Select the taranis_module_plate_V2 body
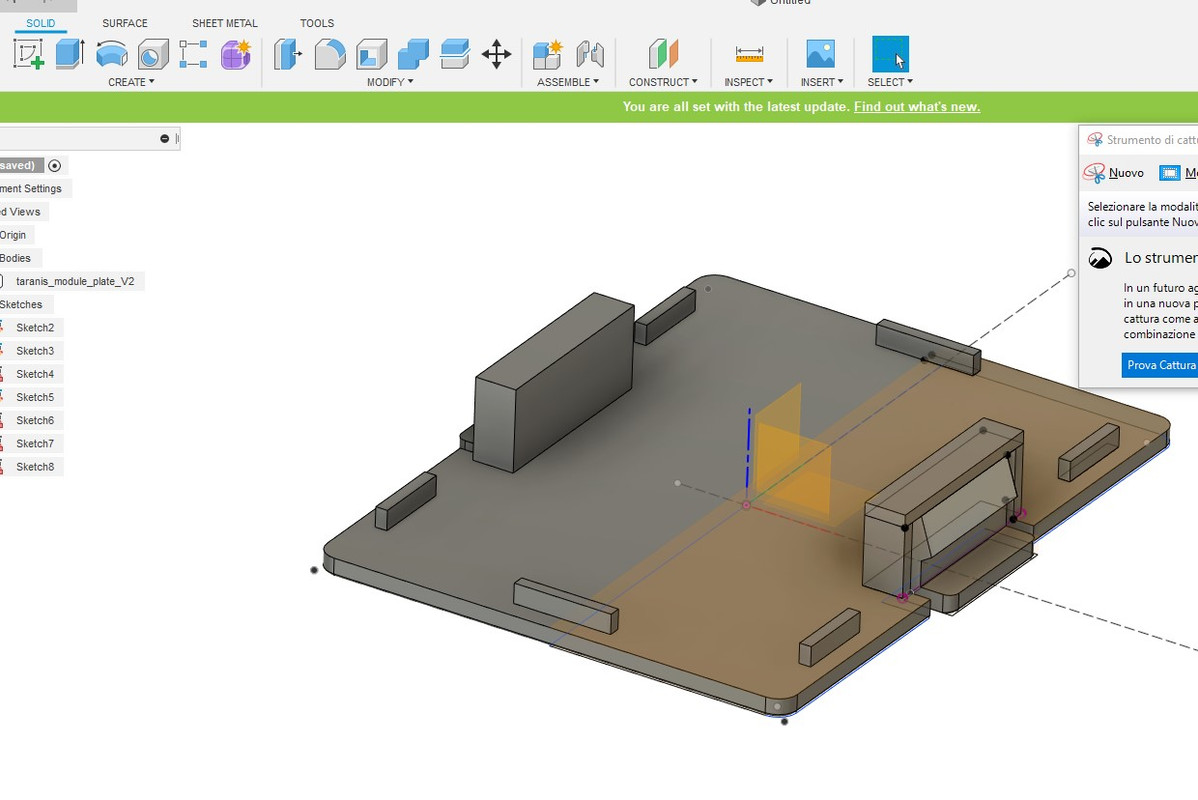 coord(75,281)
